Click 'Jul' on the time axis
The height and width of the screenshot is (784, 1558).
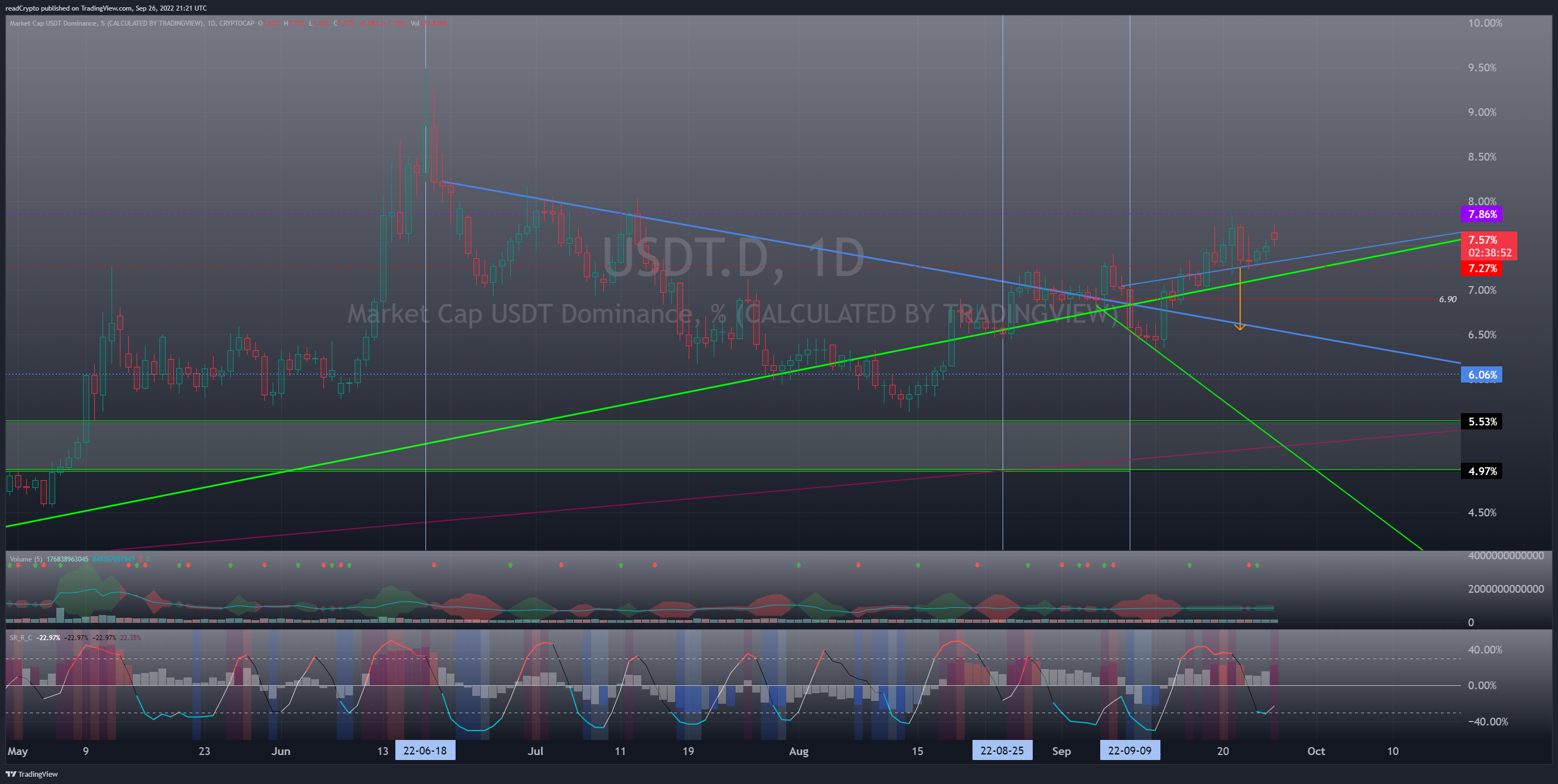pos(535,751)
